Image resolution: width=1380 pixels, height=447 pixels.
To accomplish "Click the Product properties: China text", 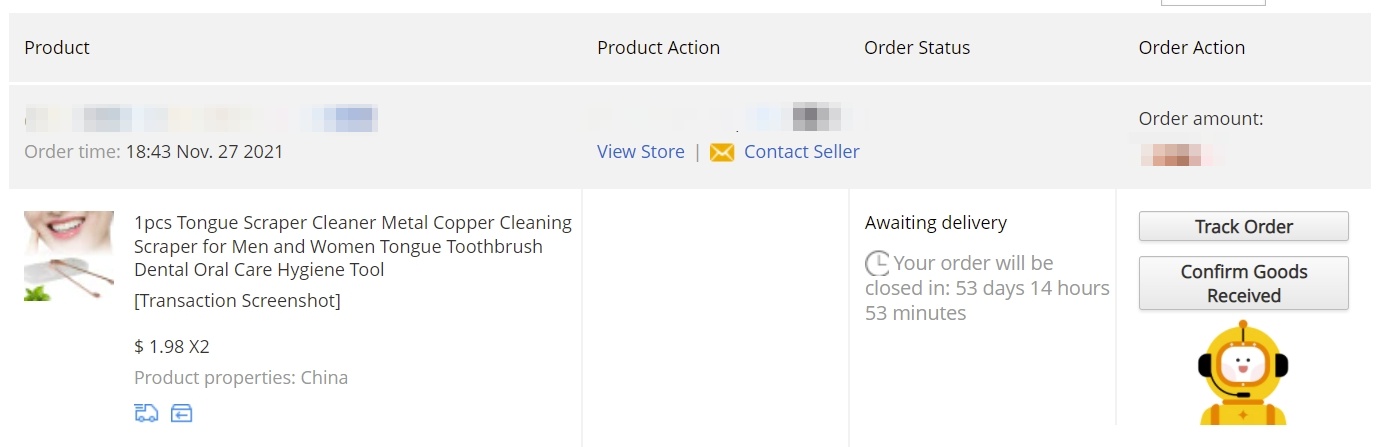I will coord(241,378).
